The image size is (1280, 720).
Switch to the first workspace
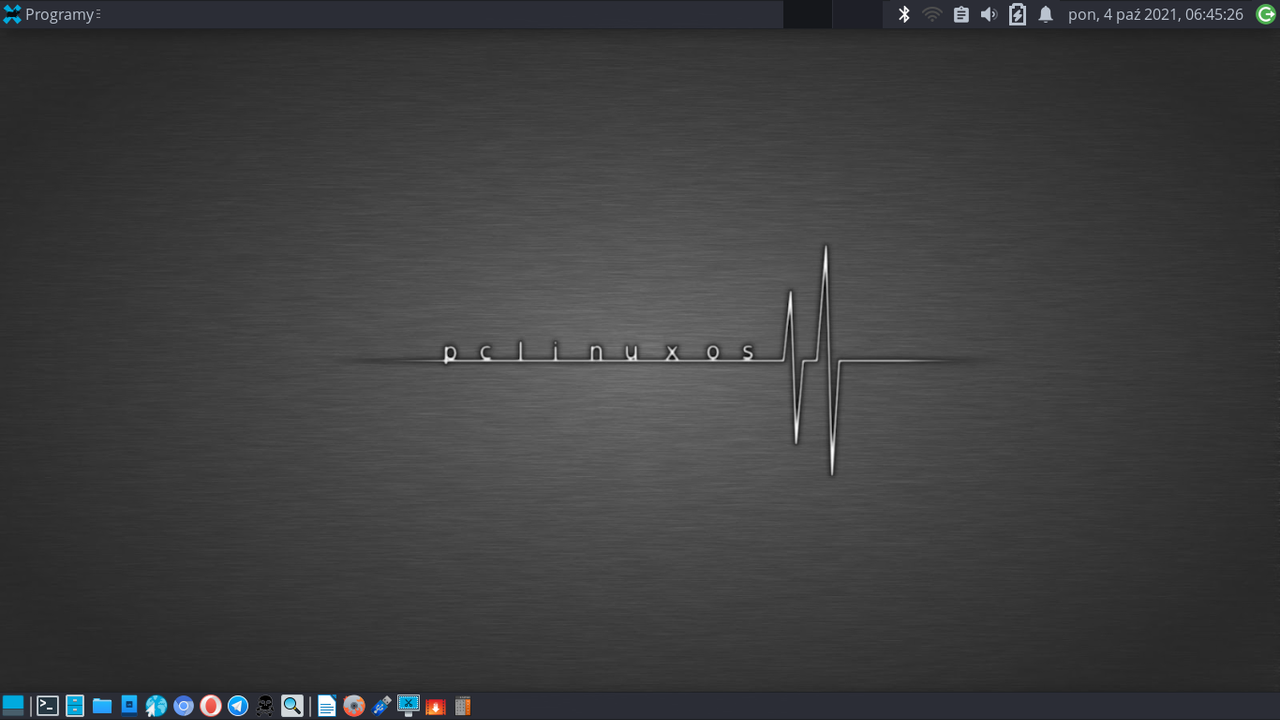pyautogui.click(x=807, y=14)
